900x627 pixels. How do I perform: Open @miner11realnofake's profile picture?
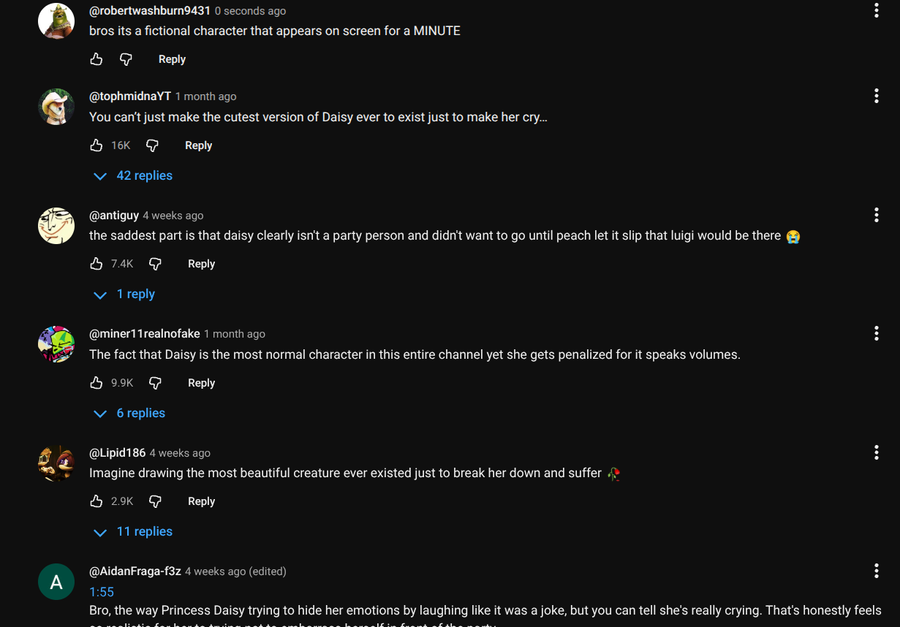pos(56,344)
